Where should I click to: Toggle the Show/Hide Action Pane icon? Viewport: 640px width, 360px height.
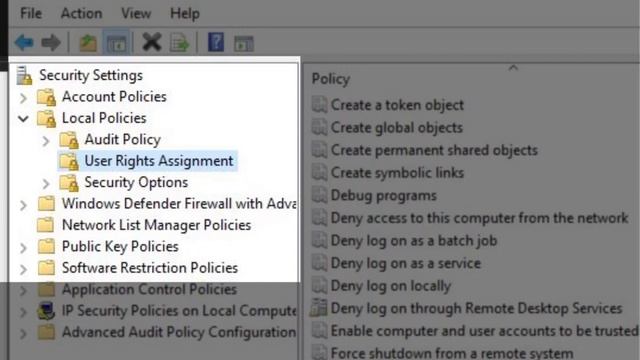pos(244,43)
